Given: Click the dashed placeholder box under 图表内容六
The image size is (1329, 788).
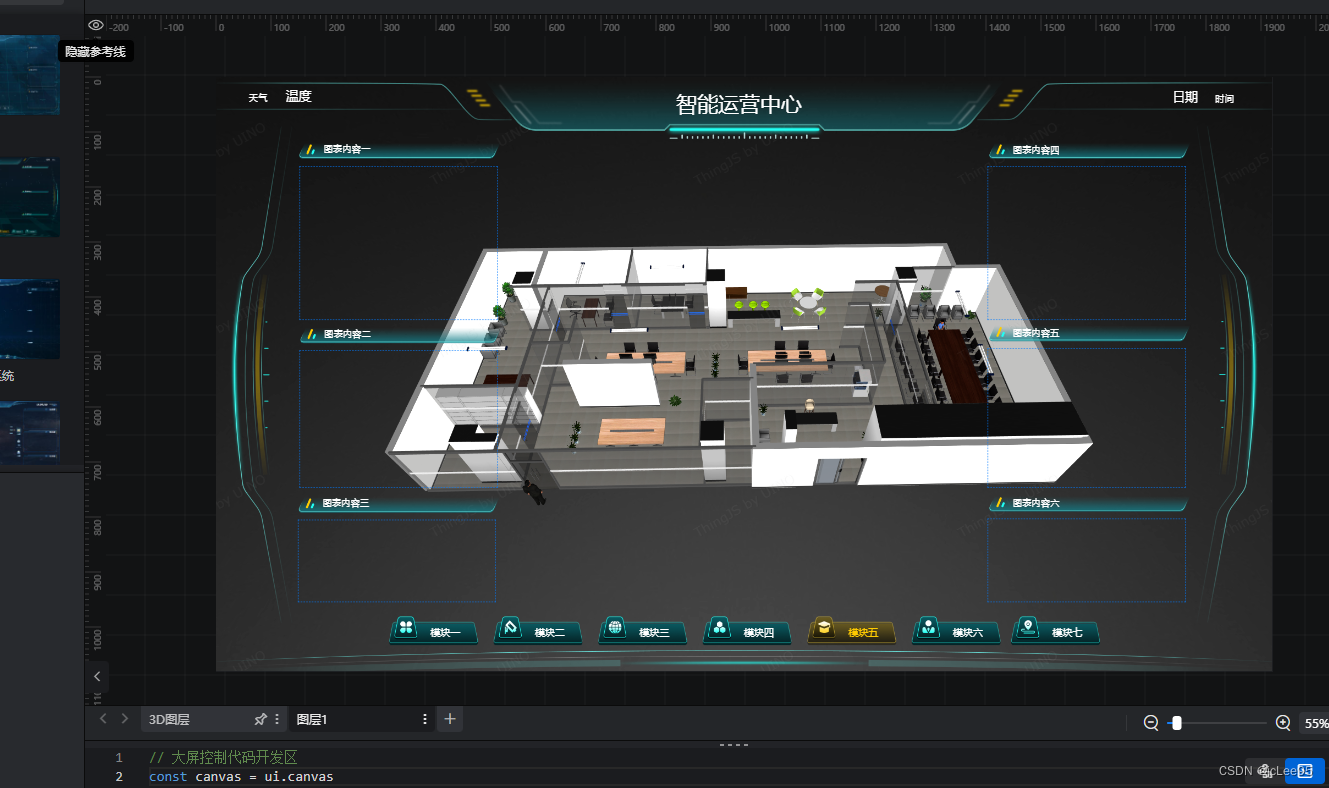Looking at the screenshot, I should [x=1087, y=560].
